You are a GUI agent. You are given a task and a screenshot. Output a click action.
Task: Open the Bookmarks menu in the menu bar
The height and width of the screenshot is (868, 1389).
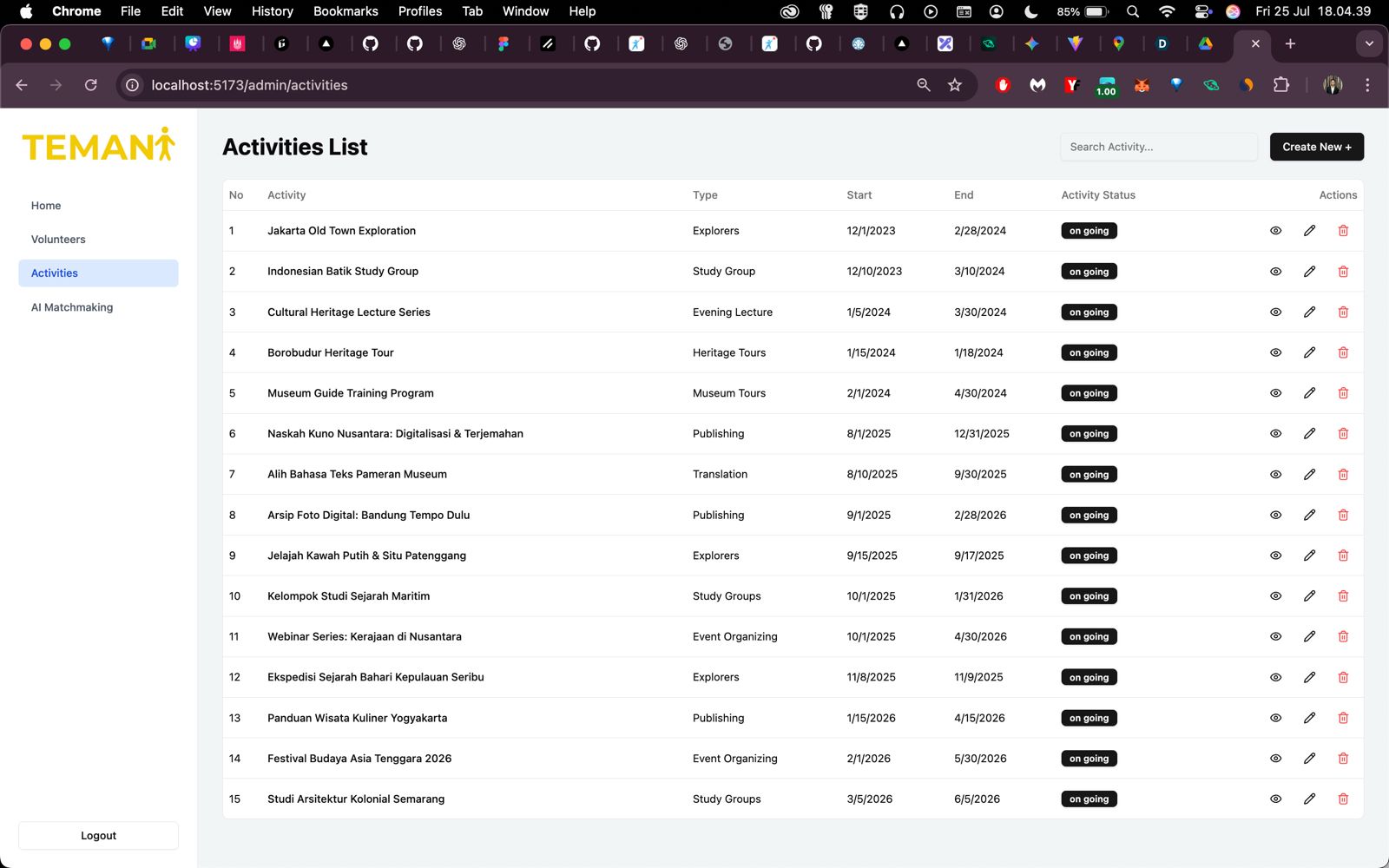pyautogui.click(x=346, y=11)
